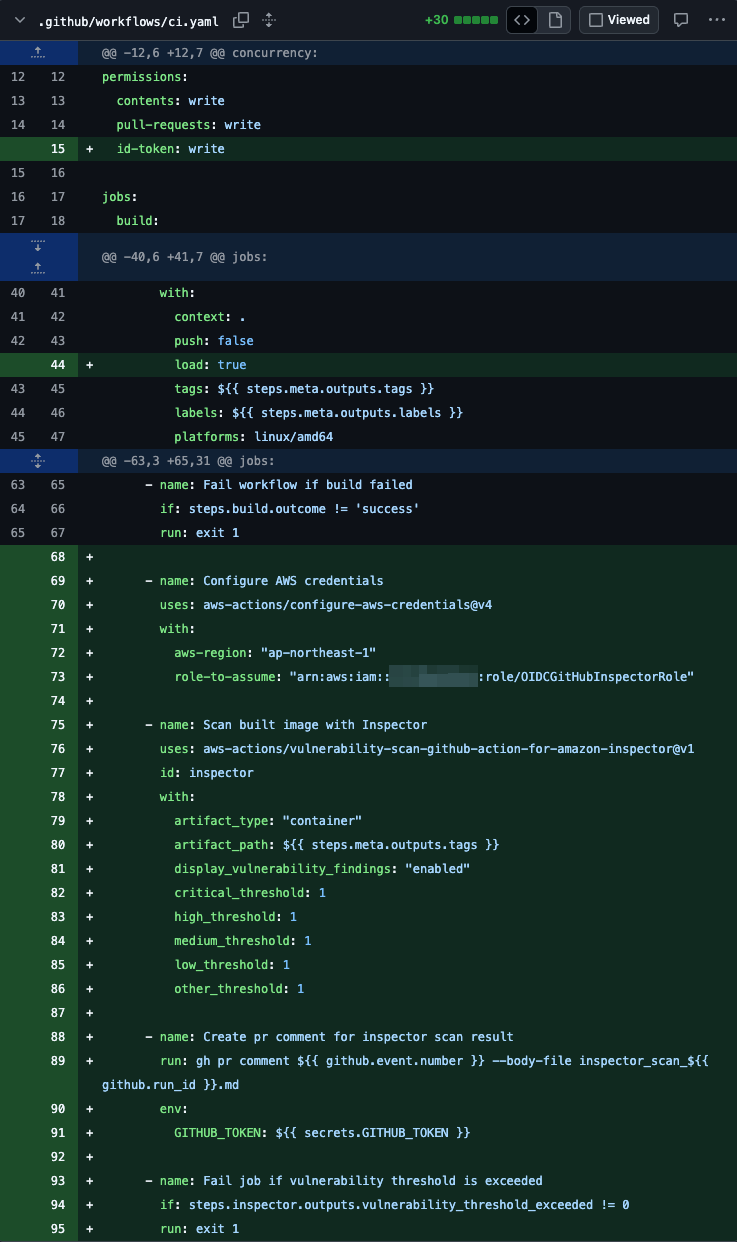The width and height of the screenshot is (737, 1242).
Task: Click line number 95 at the bottom
Action: (x=57, y=1229)
